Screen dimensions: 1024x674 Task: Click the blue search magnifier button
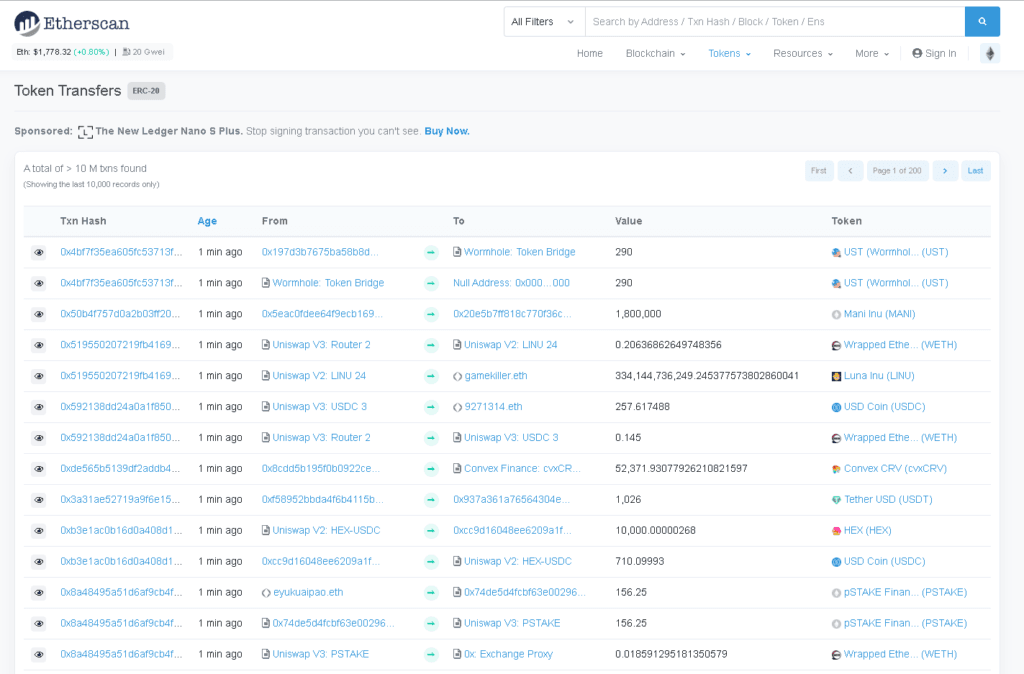pos(982,21)
